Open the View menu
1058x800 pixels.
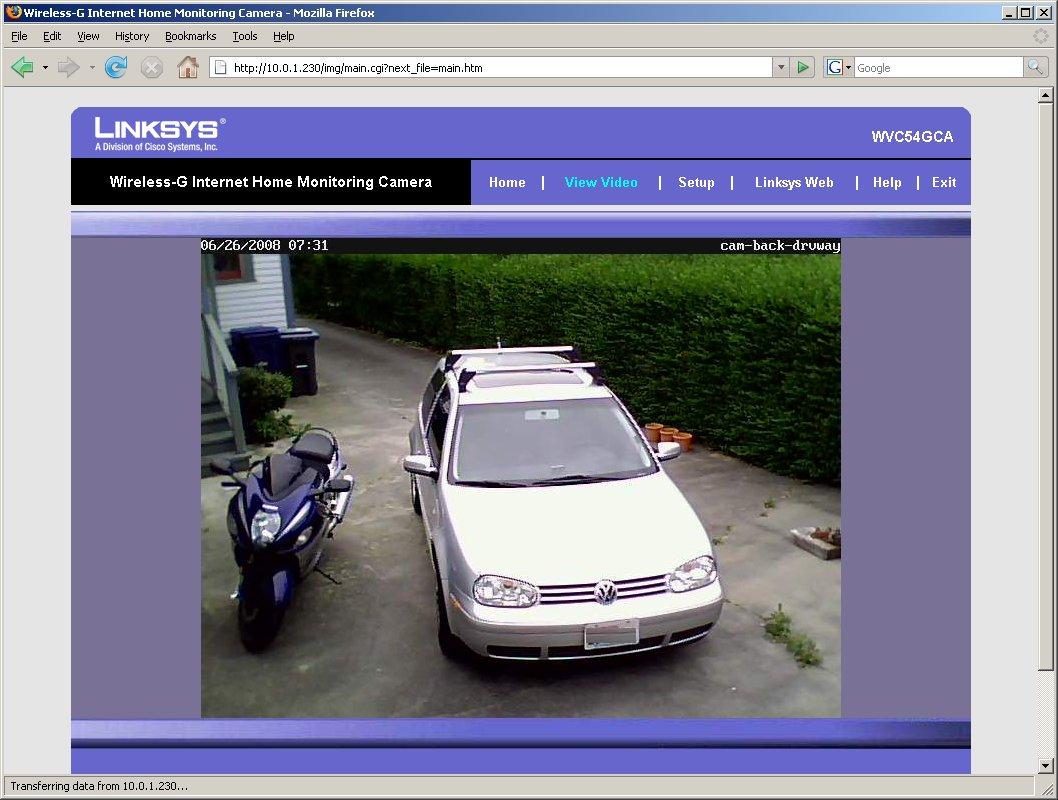[x=88, y=36]
